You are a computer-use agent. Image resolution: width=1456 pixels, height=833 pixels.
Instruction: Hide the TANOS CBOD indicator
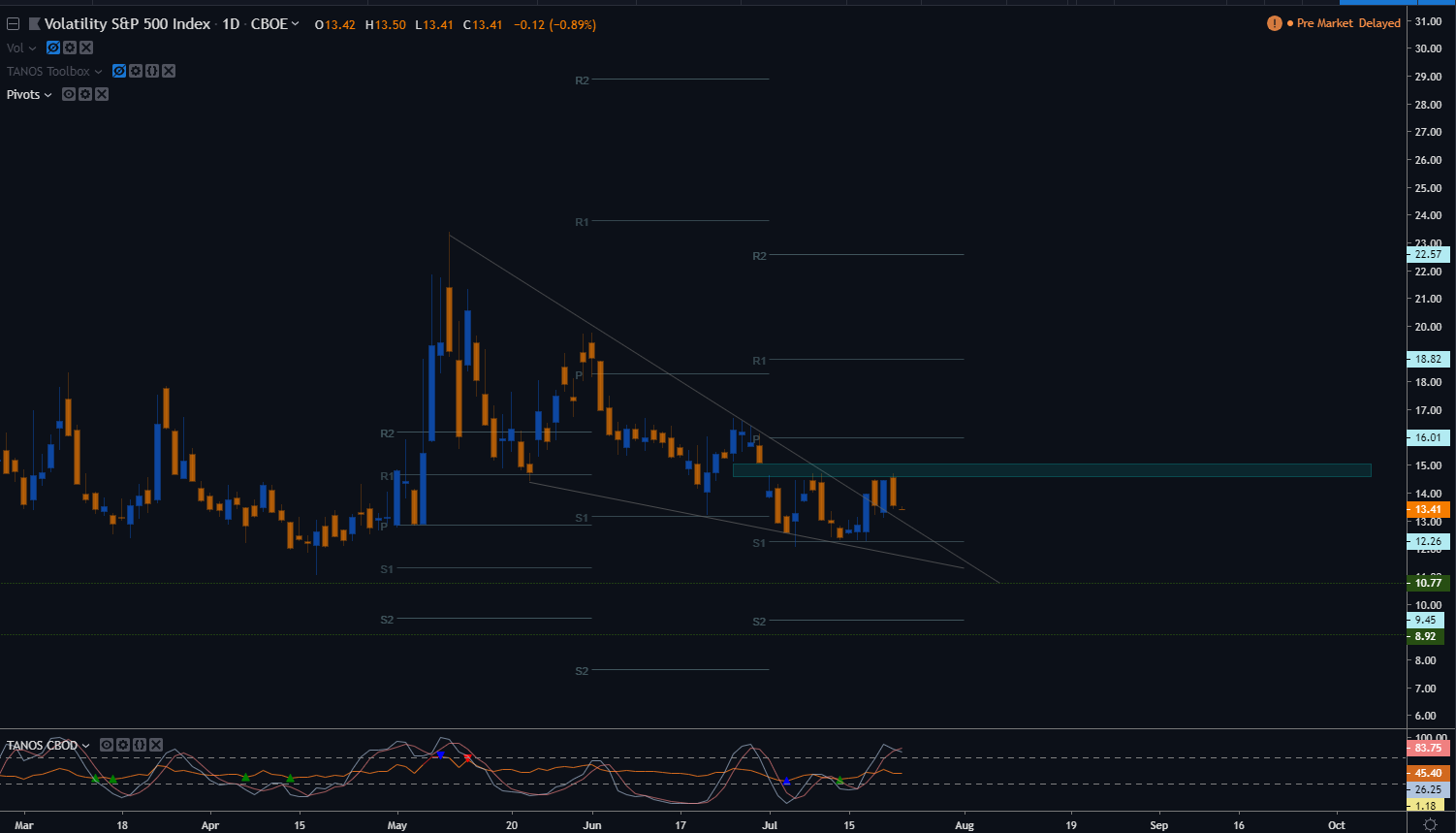(x=107, y=745)
